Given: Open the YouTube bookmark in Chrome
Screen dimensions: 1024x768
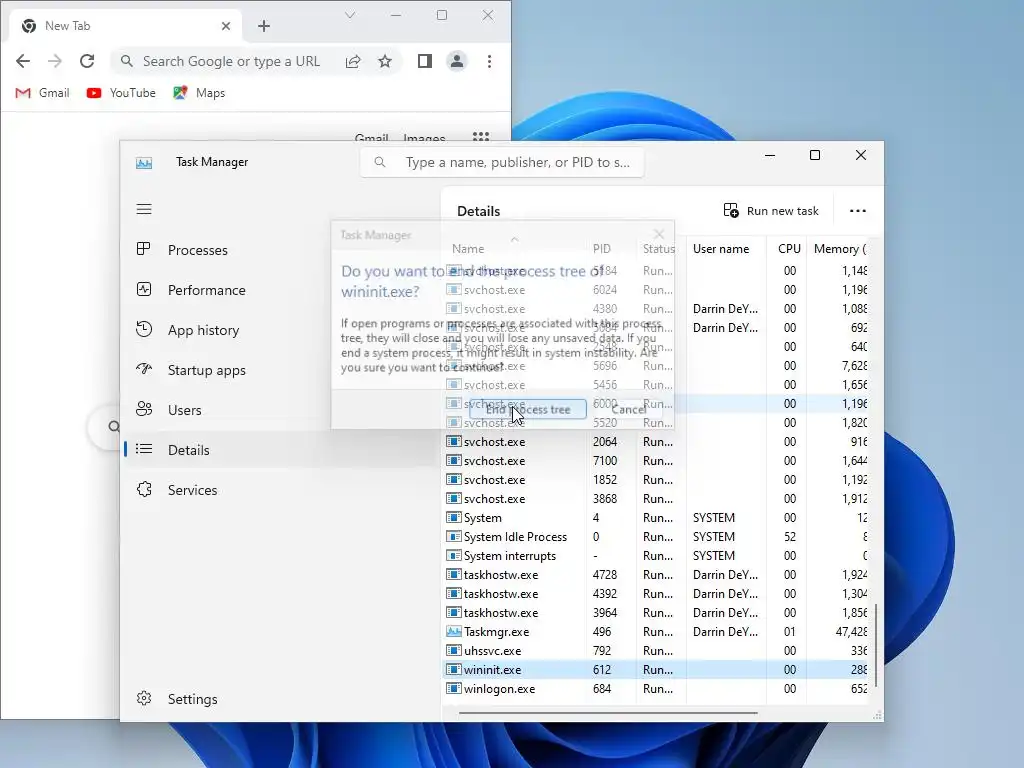Looking at the screenshot, I should point(121,93).
